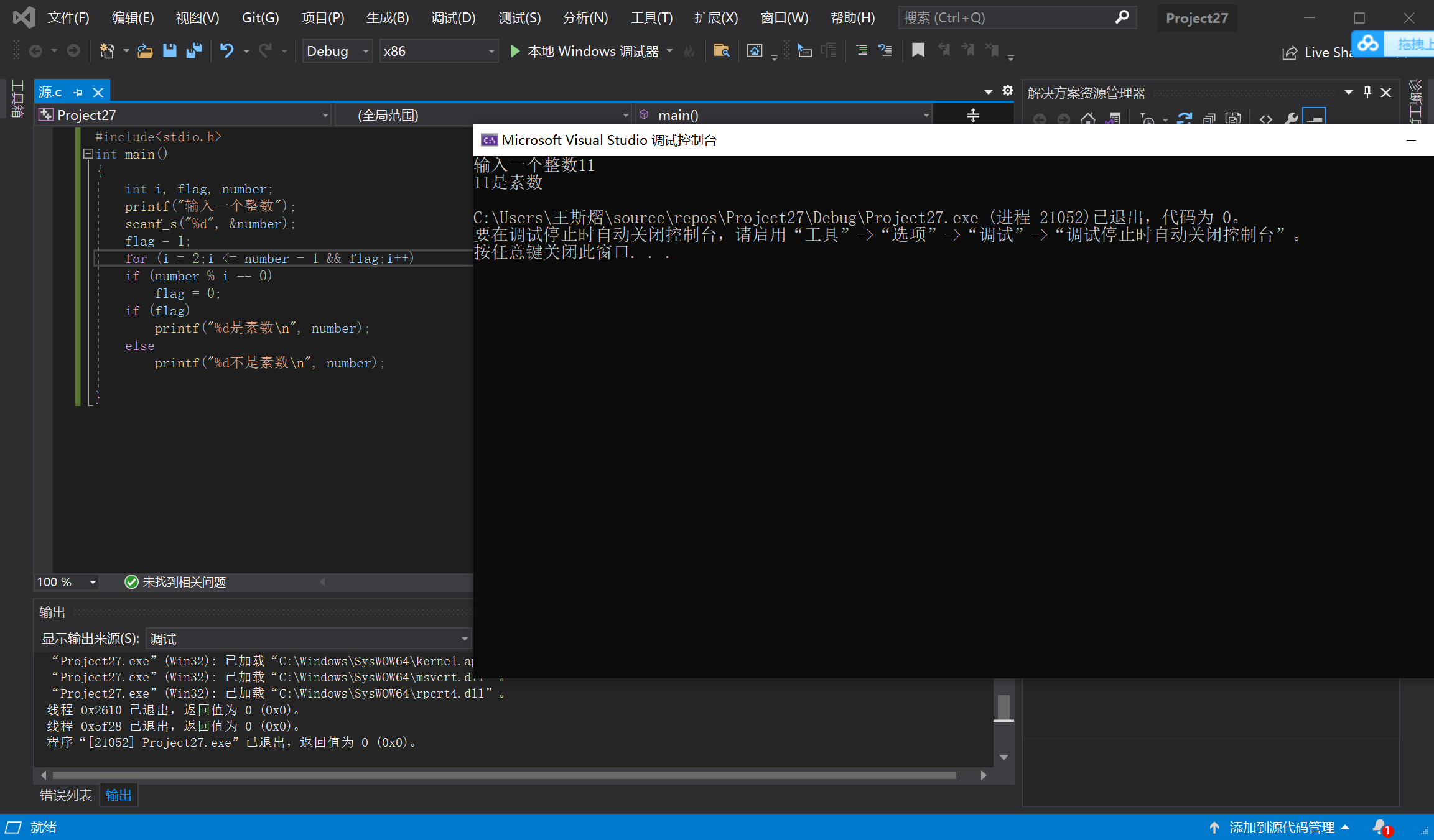Click the Save All toolbar icon
Image resolution: width=1434 pixels, height=840 pixels.
[x=194, y=50]
